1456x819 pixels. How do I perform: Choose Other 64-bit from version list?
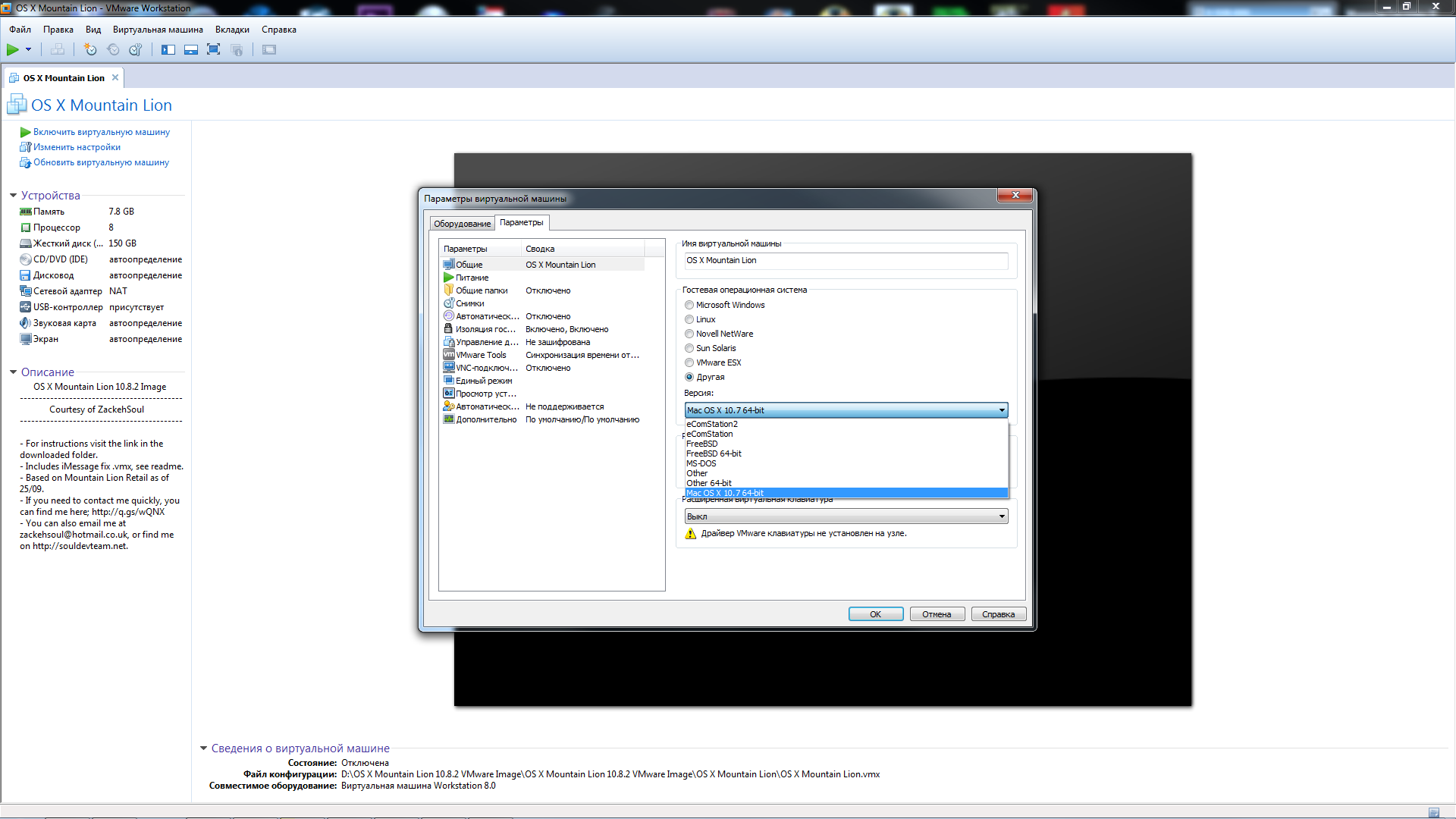pyautogui.click(x=846, y=483)
